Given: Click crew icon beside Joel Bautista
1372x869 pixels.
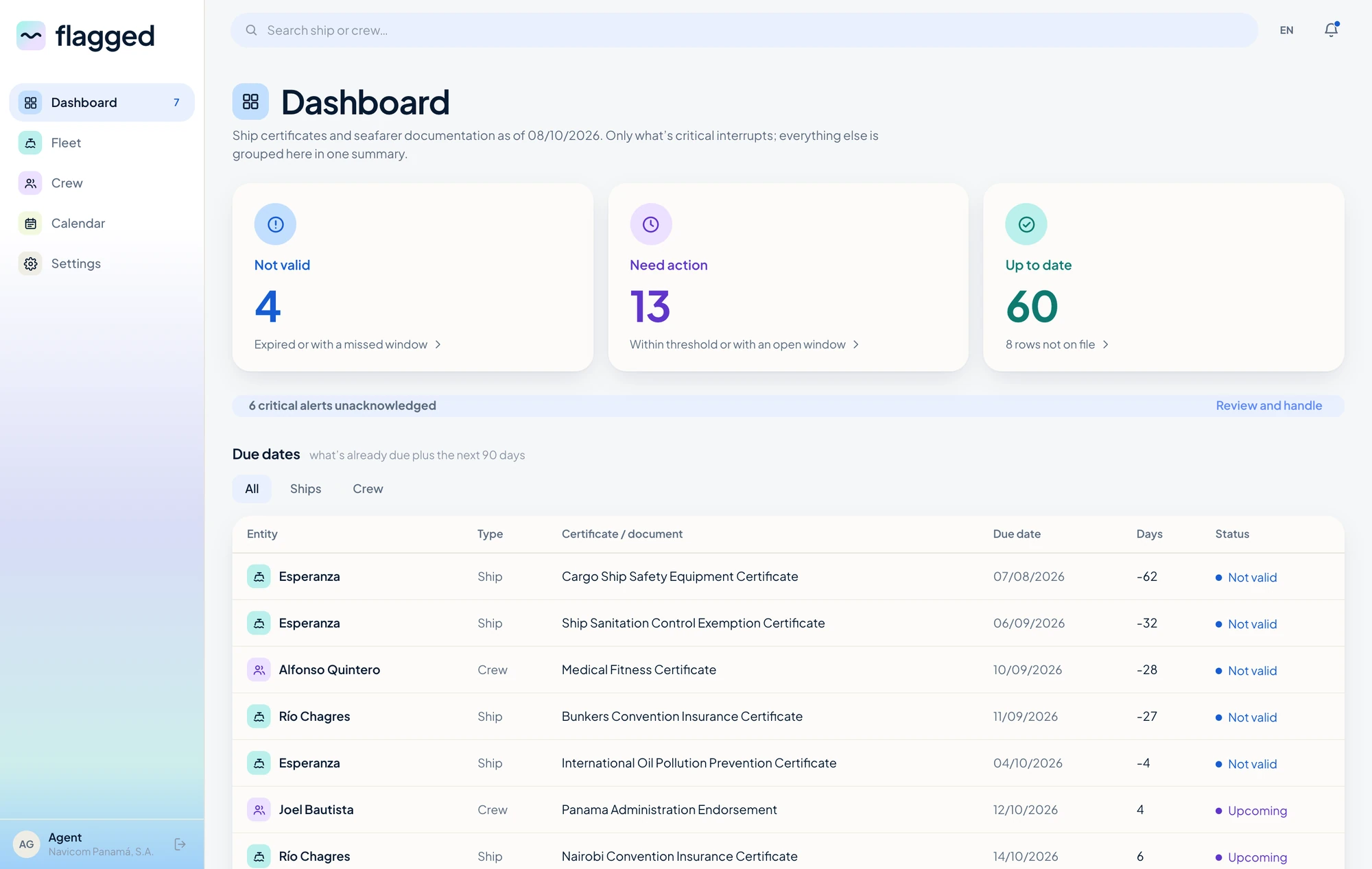Looking at the screenshot, I should 259,810.
